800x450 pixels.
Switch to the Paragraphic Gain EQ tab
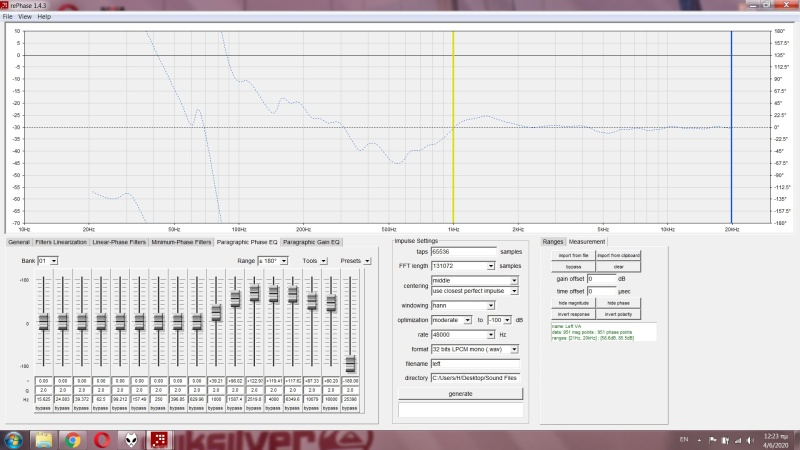click(x=311, y=242)
